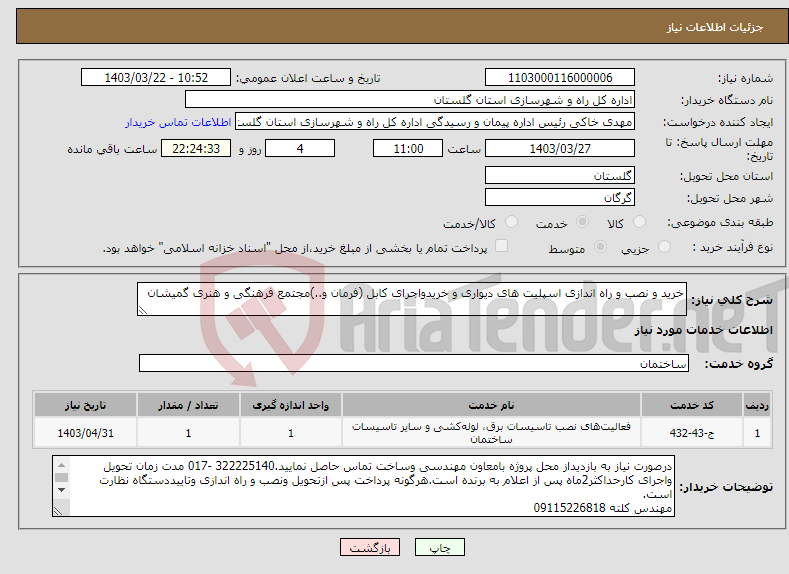789x574 pixels.
Task: Select the کالا/خدمت radio option
Action: [x=511, y=222]
